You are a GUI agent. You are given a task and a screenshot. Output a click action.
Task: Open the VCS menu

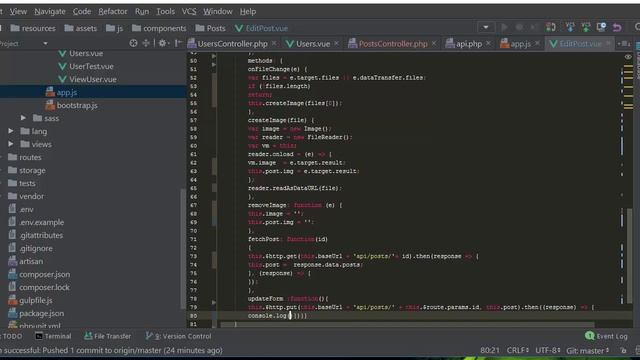coord(189,11)
